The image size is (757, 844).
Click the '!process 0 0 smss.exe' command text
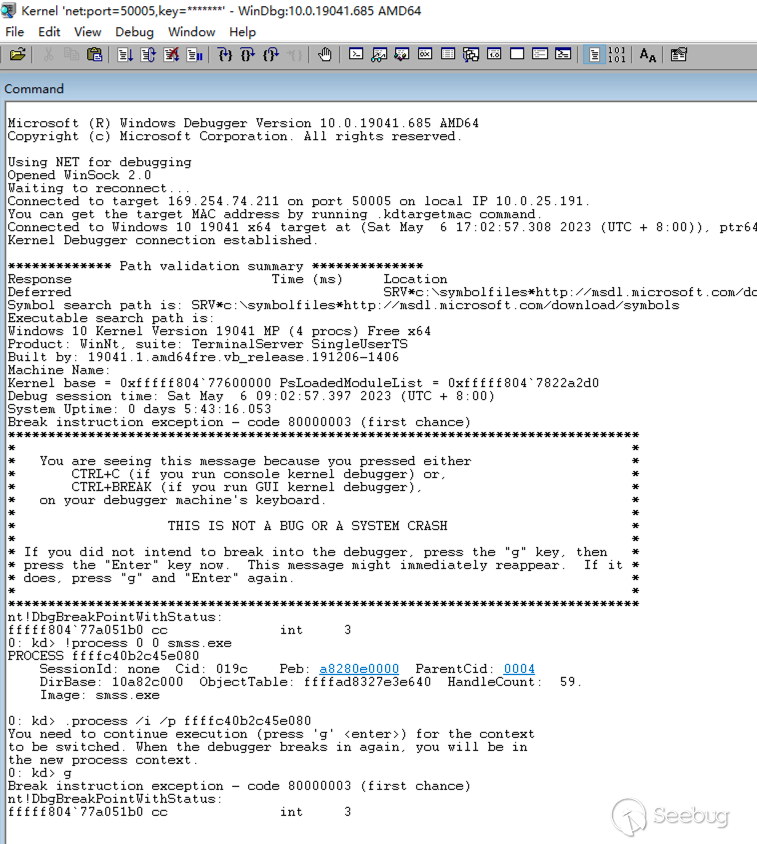point(148,643)
